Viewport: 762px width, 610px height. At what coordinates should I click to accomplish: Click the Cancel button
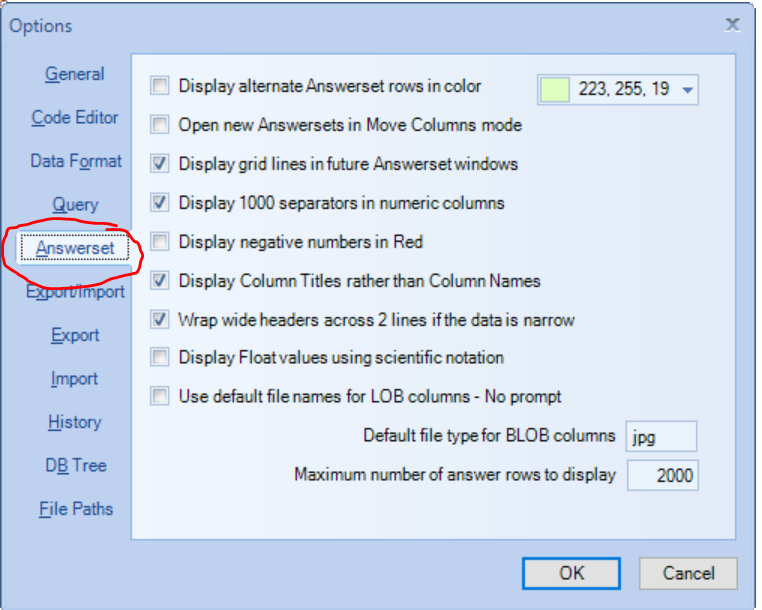[688, 573]
